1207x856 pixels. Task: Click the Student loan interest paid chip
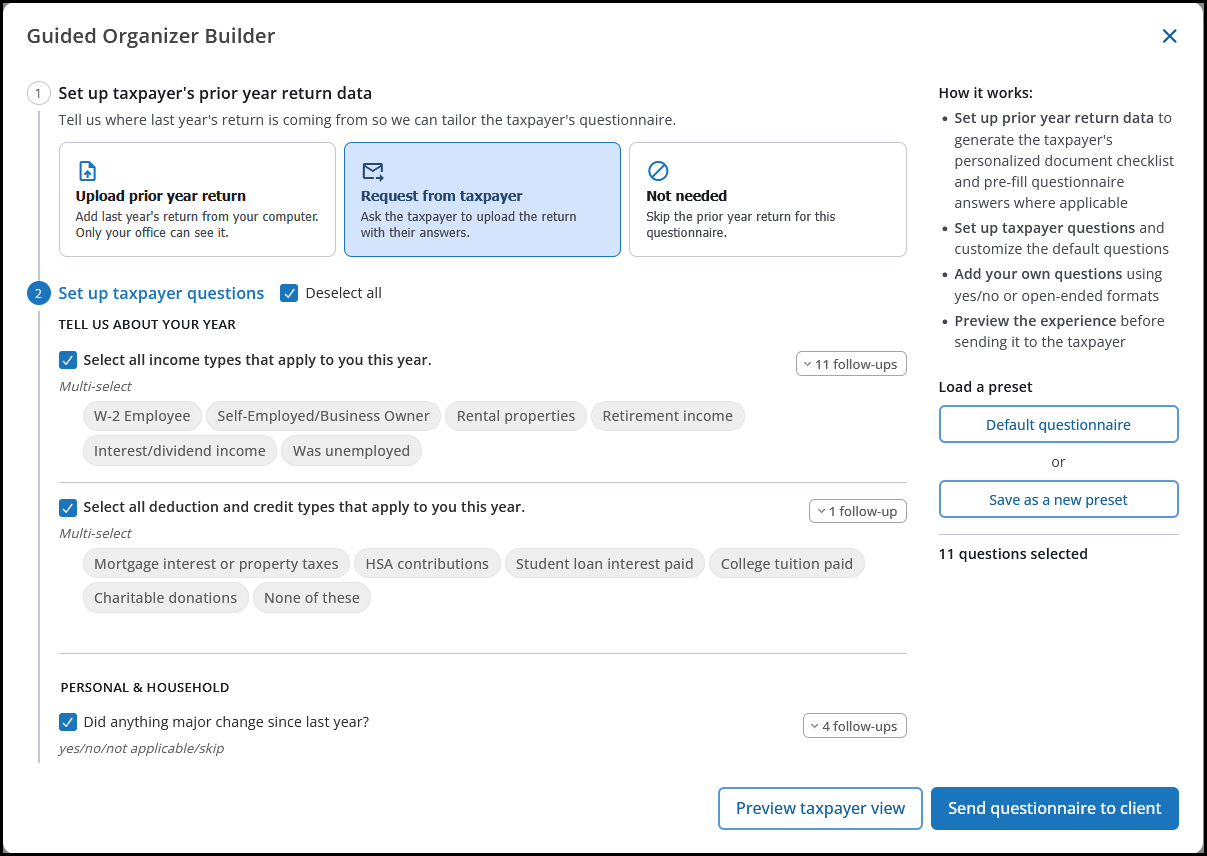click(604, 564)
